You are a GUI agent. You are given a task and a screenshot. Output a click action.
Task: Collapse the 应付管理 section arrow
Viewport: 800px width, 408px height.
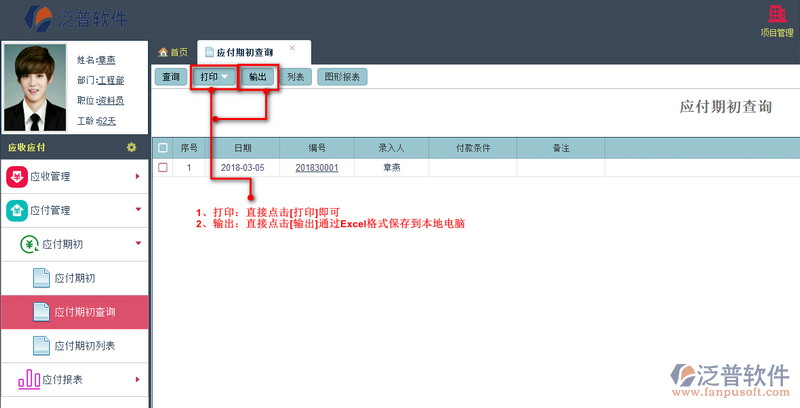coord(137,210)
